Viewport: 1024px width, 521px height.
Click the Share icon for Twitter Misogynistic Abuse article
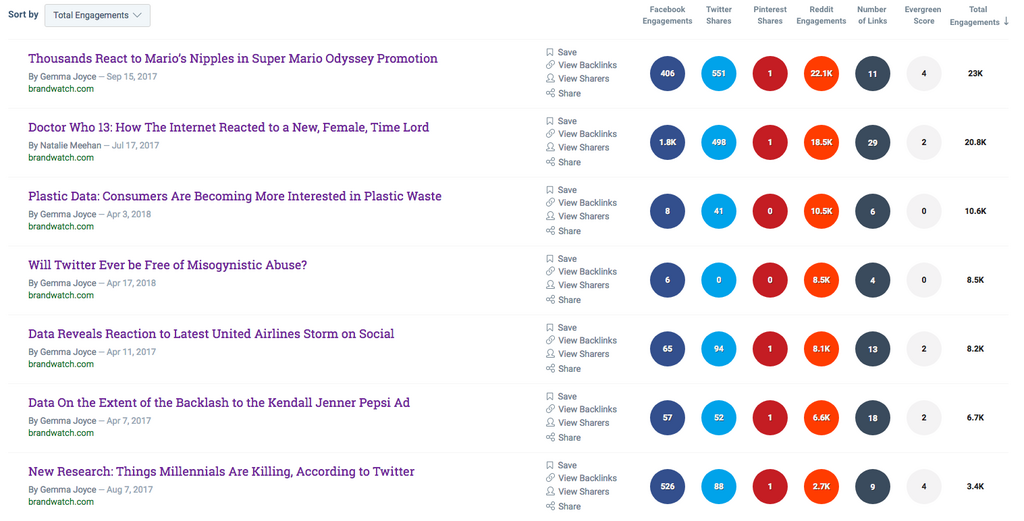click(550, 300)
